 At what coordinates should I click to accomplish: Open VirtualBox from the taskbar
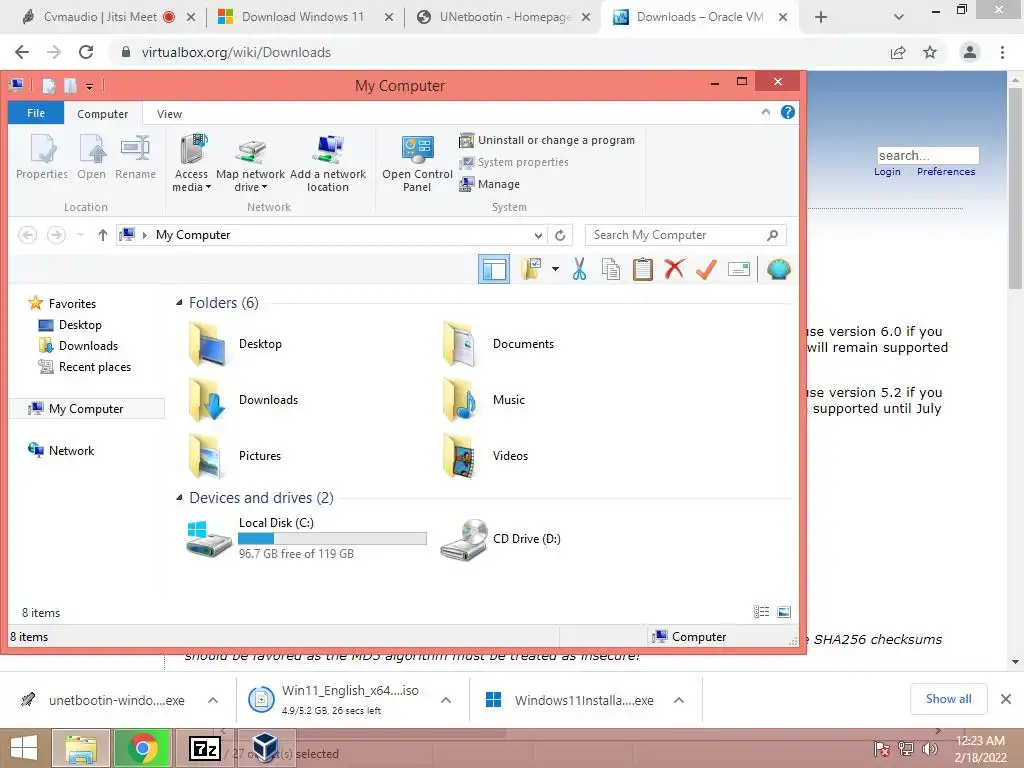(266, 748)
